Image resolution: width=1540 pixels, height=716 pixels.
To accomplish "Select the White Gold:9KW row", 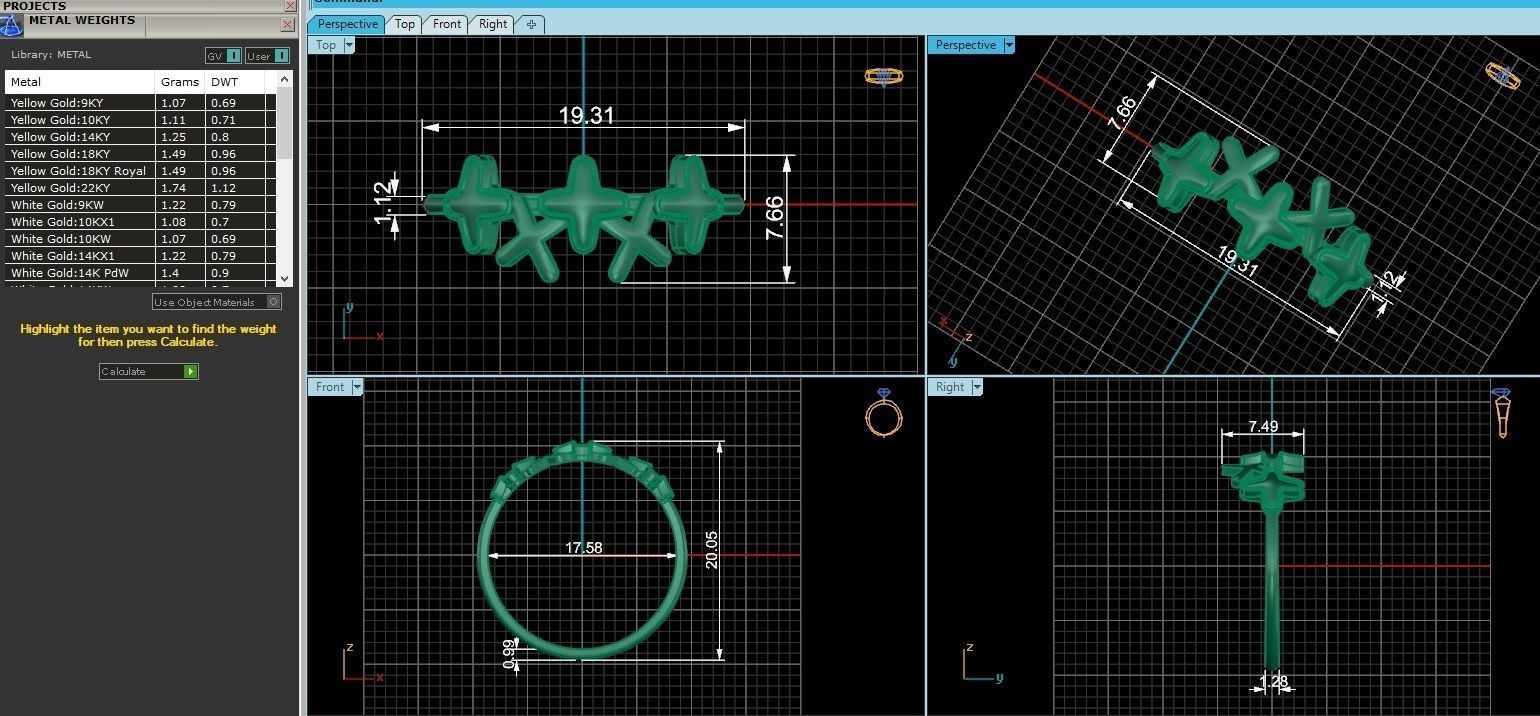I will 140,205.
